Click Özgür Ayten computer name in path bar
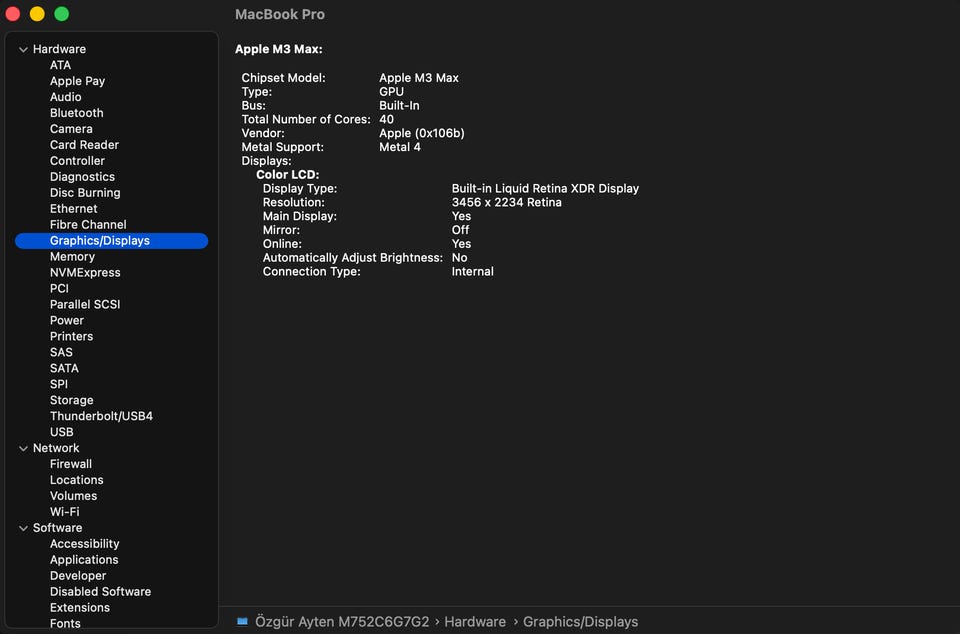The image size is (960, 634). (x=342, y=622)
